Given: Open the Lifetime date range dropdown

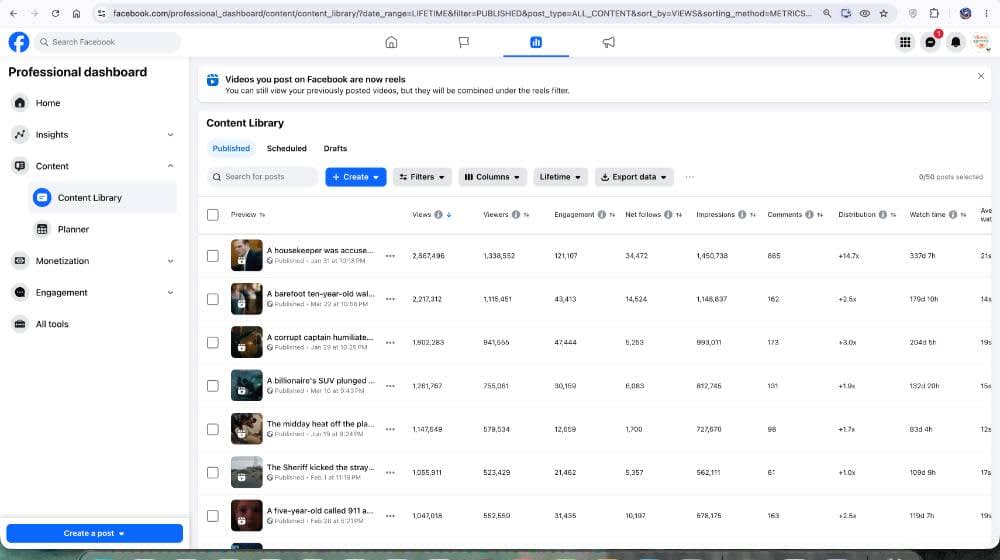Looking at the screenshot, I should 559,177.
